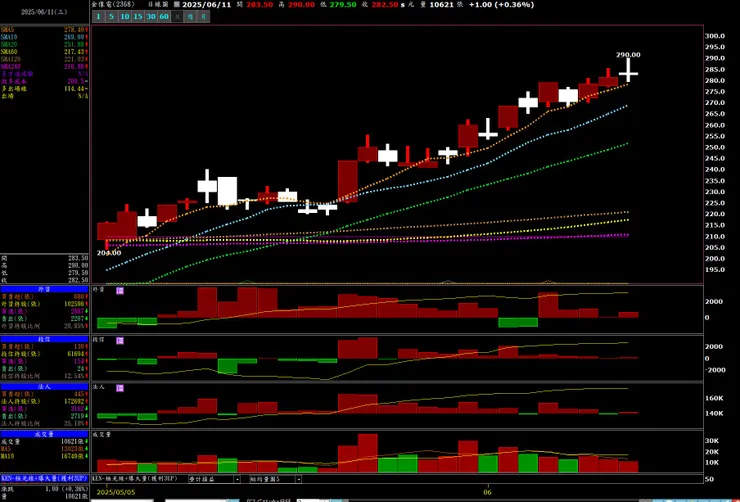This screenshot has height=502, width=740.
Task: Open settings icon of the 法人 sub-chart
Action: (120, 388)
